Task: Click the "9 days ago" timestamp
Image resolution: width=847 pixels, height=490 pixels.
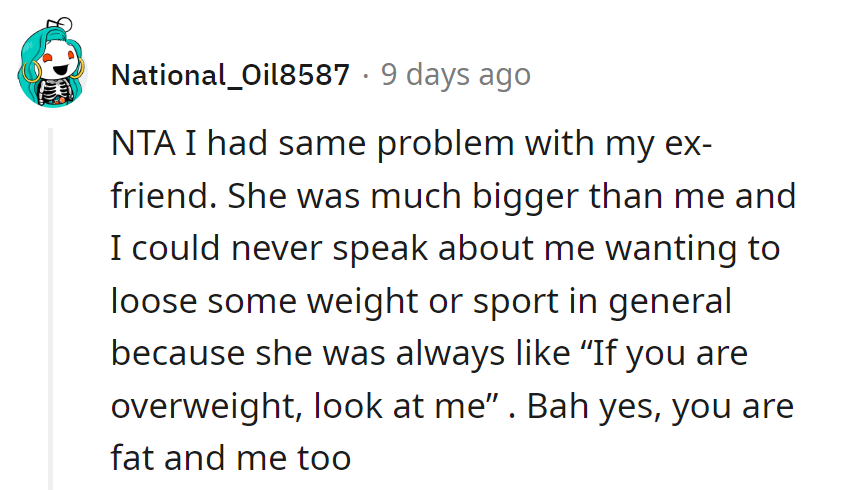Action: click(x=455, y=75)
